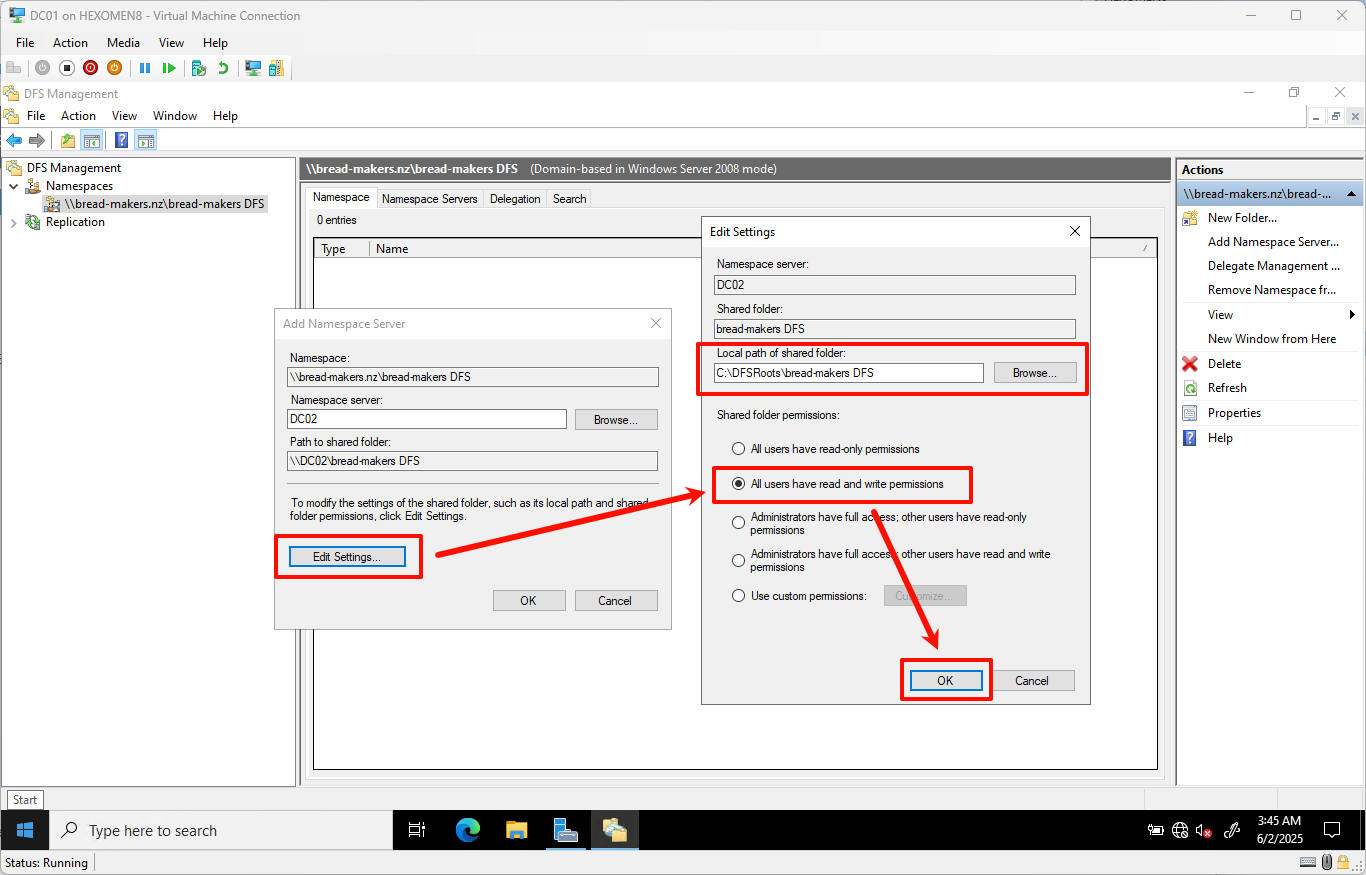Toggle the Show/Hide Console Tree icon
1366x875 pixels.
point(91,140)
